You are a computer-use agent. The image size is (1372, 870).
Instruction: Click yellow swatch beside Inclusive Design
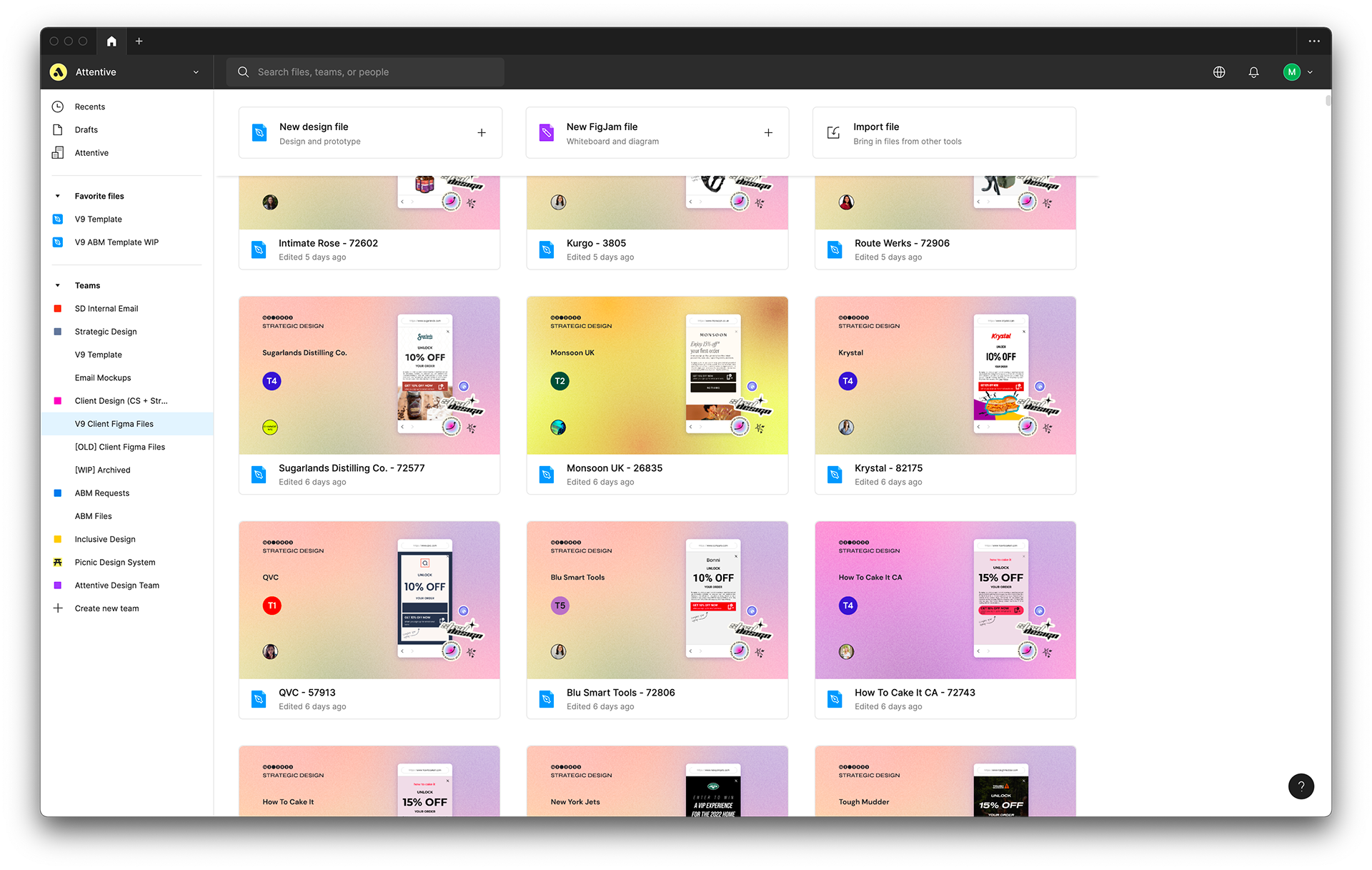[58, 539]
